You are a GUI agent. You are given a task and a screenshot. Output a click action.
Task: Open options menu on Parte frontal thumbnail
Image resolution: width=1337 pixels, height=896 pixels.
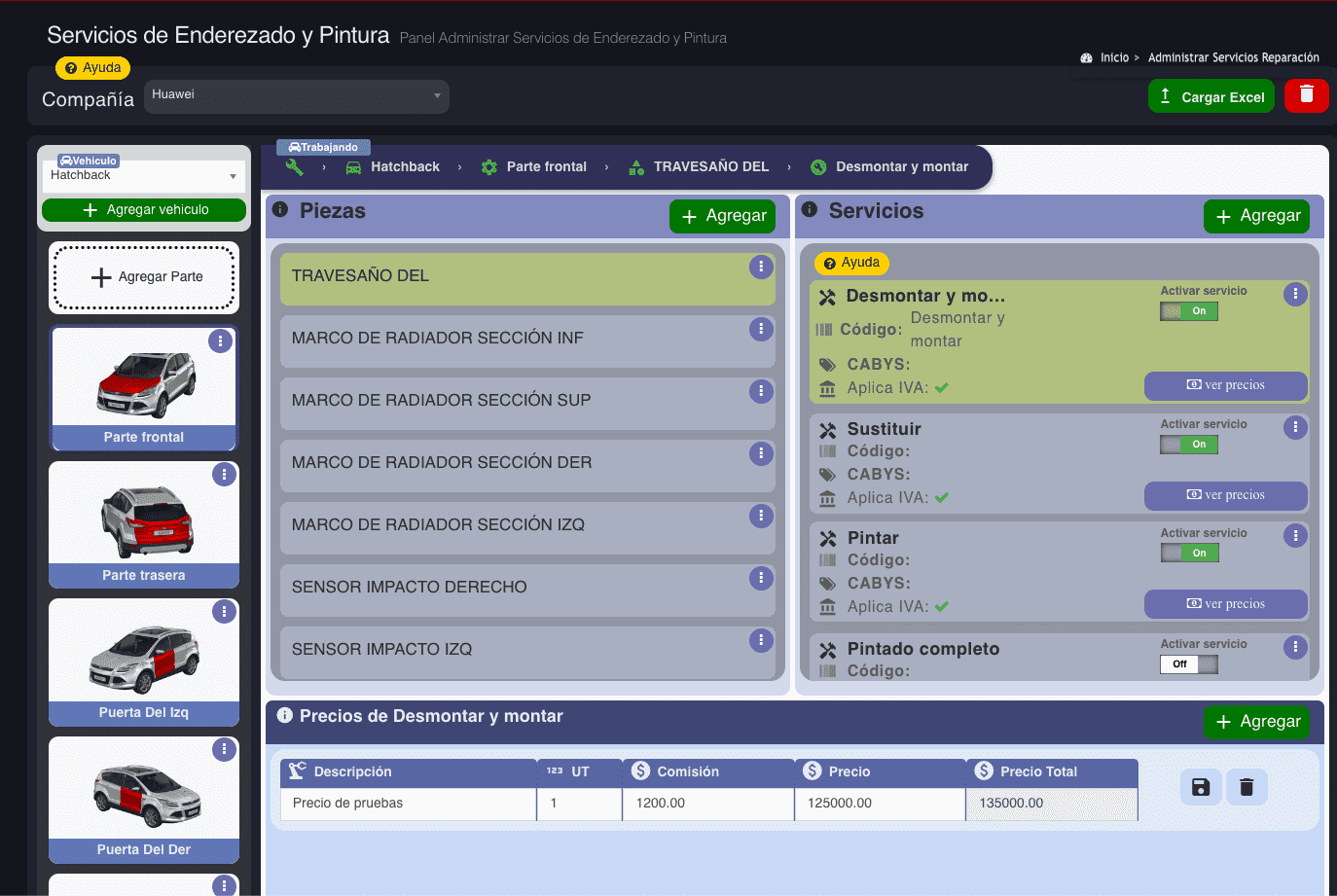[220, 341]
